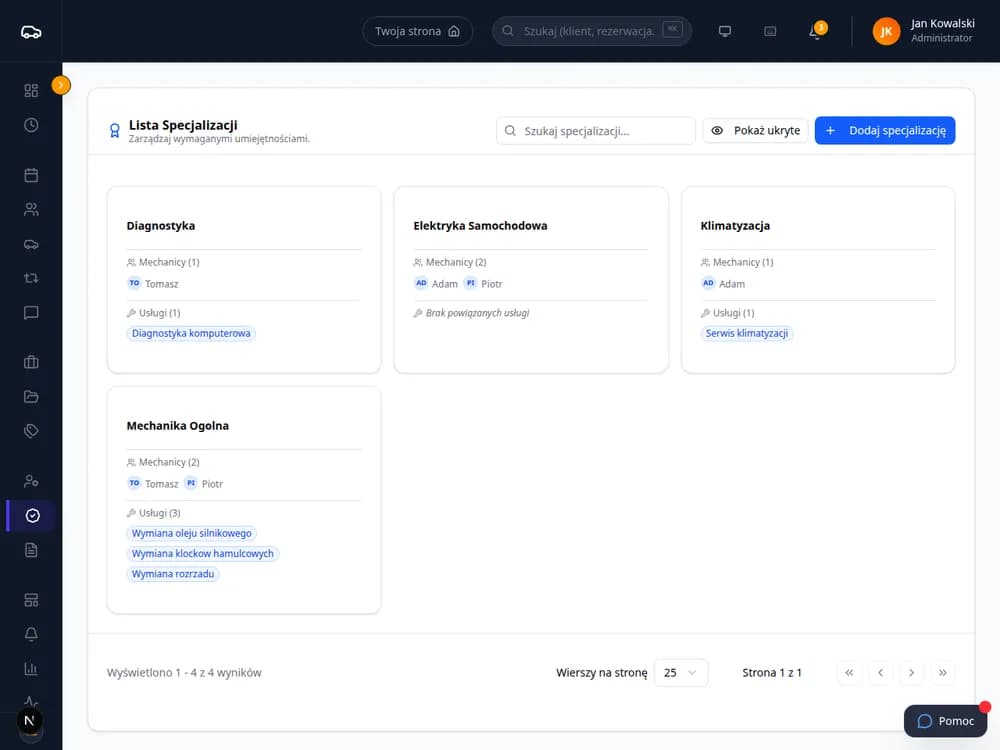Open the folder icon in the sidebar
The height and width of the screenshot is (750, 1000).
point(31,397)
